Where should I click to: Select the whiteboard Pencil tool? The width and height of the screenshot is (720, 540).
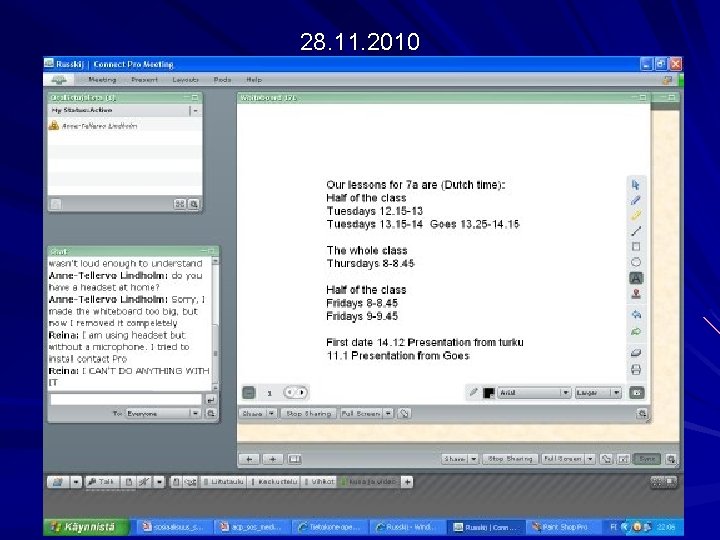pyautogui.click(x=636, y=200)
